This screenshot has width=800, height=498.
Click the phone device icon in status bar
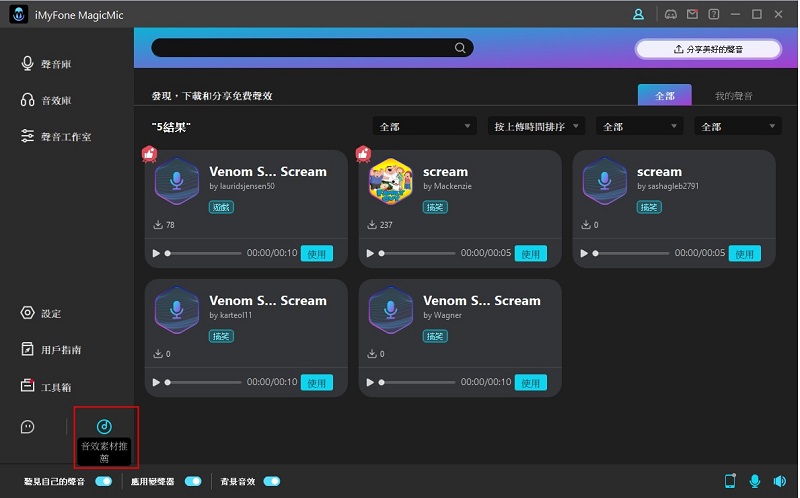click(x=730, y=481)
